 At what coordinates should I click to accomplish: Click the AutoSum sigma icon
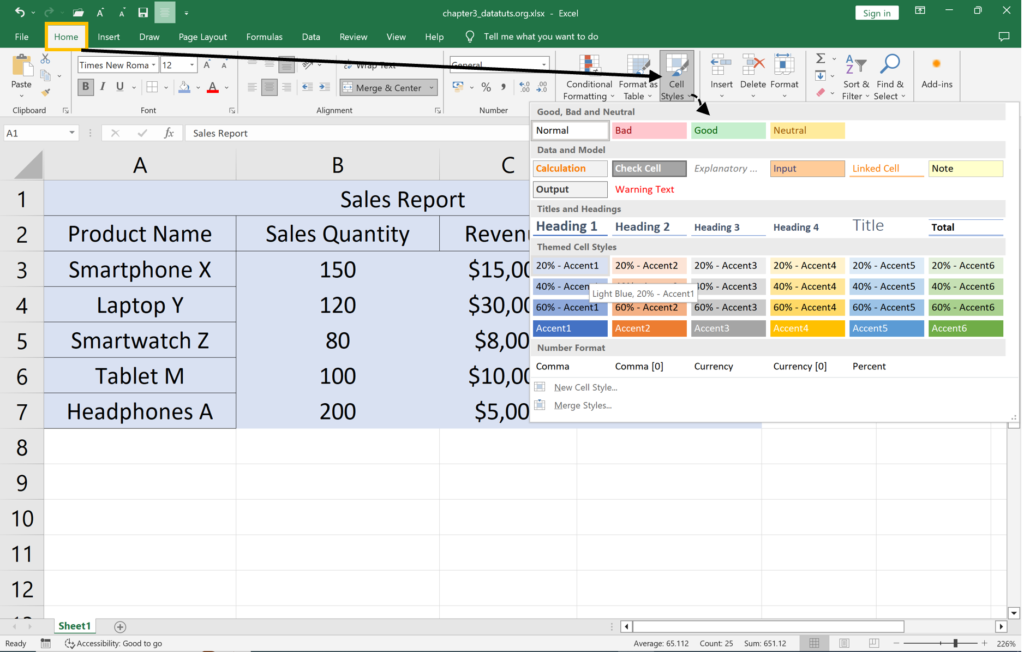820,59
